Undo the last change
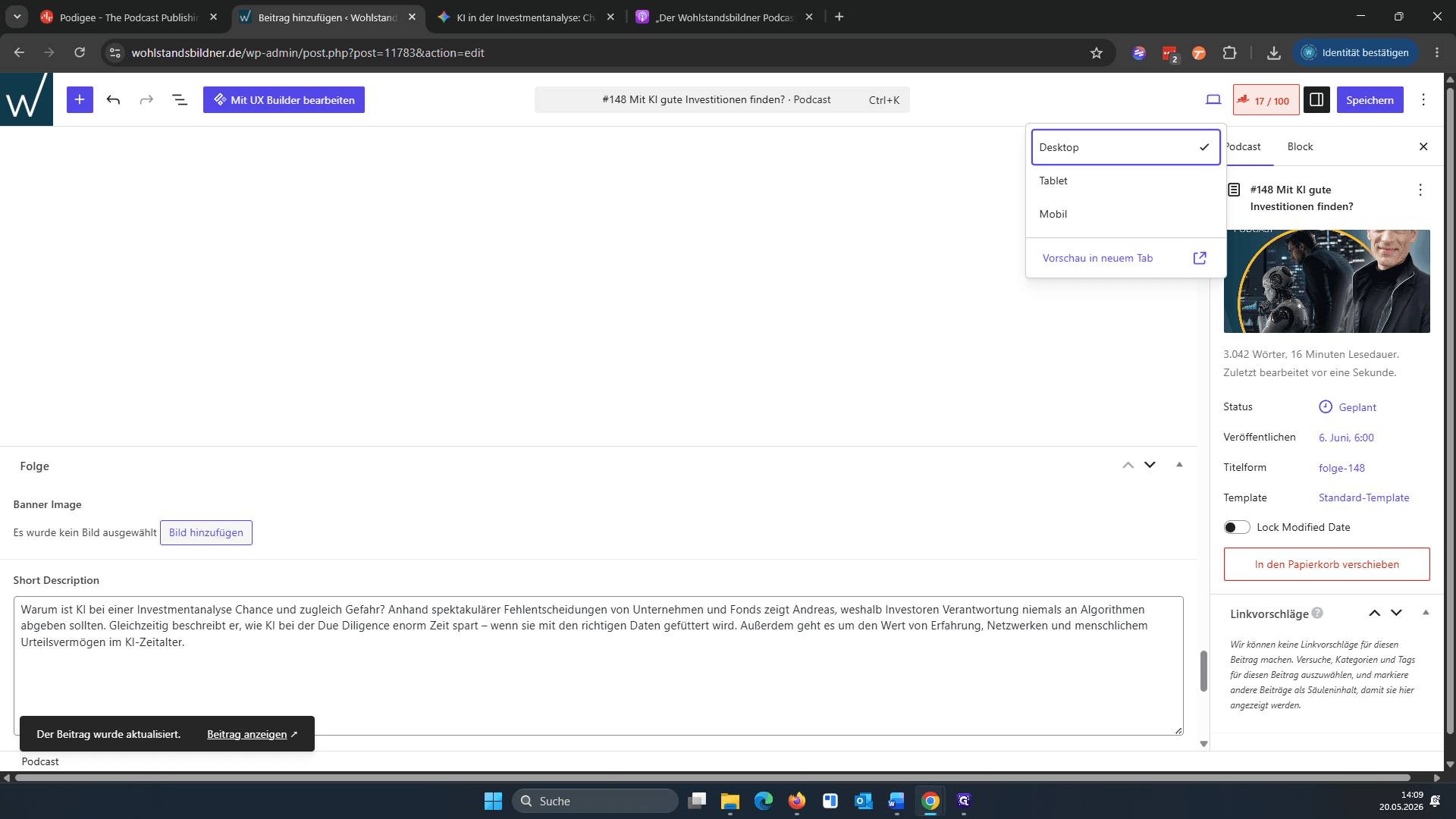This screenshot has width=1456, height=819. tap(113, 99)
